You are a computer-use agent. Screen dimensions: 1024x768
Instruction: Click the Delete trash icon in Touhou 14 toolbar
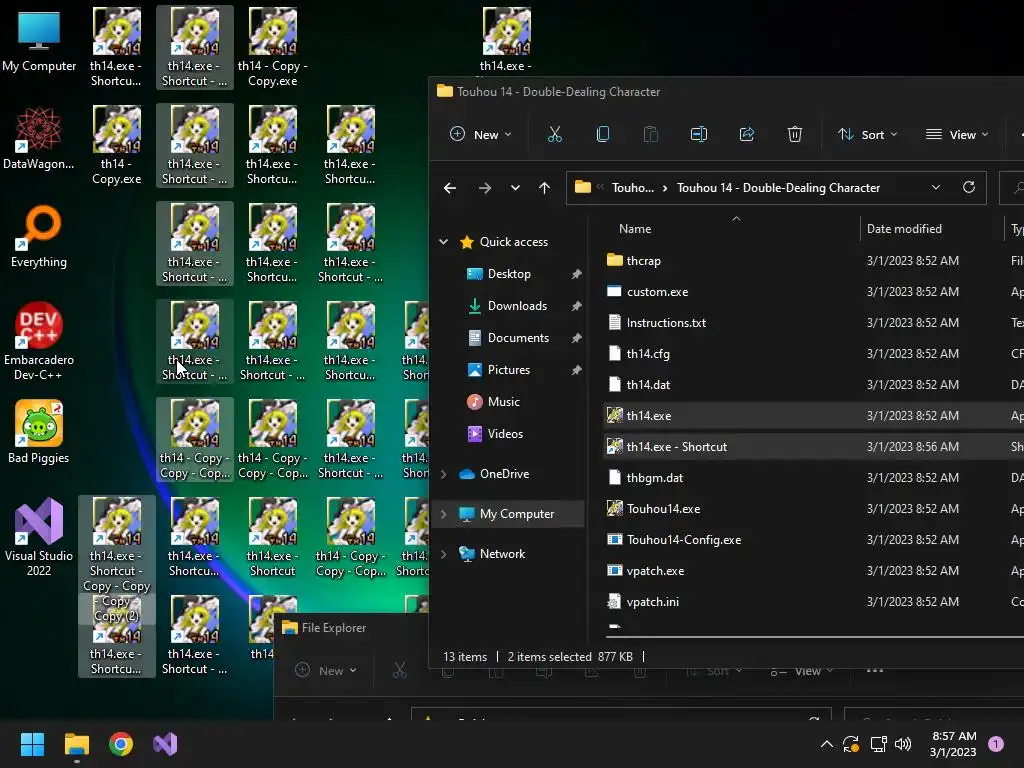pyautogui.click(x=794, y=135)
